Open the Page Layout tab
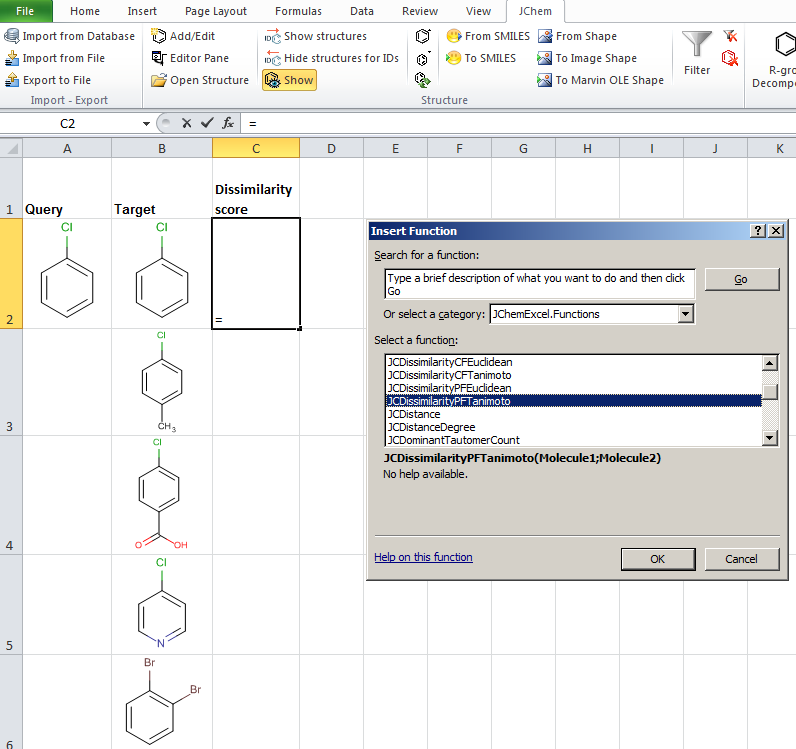This screenshot has height=749, width=796. click(x=216, y=11)
